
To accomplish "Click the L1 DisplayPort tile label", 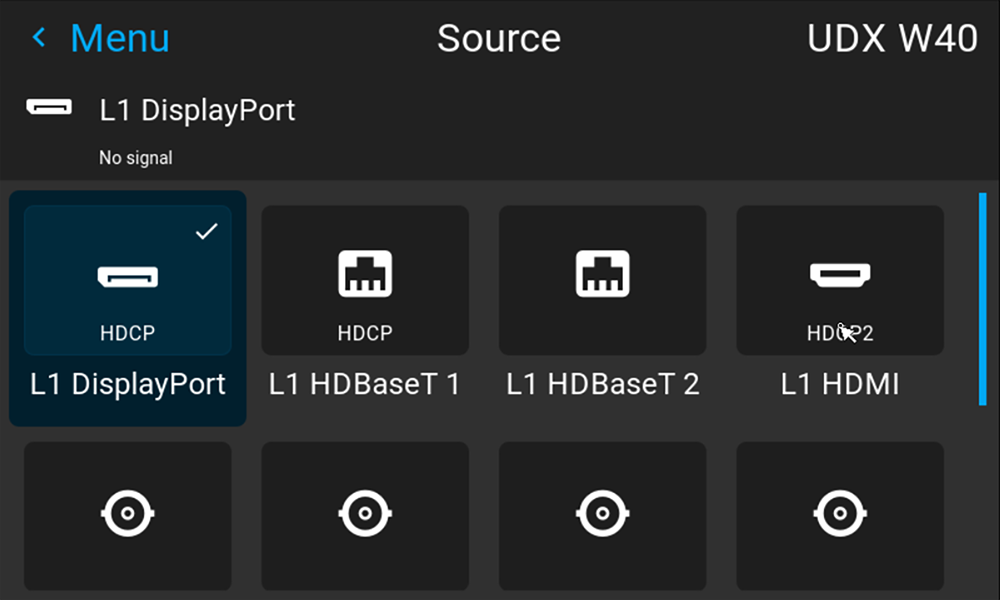I will tap(128, 384).
